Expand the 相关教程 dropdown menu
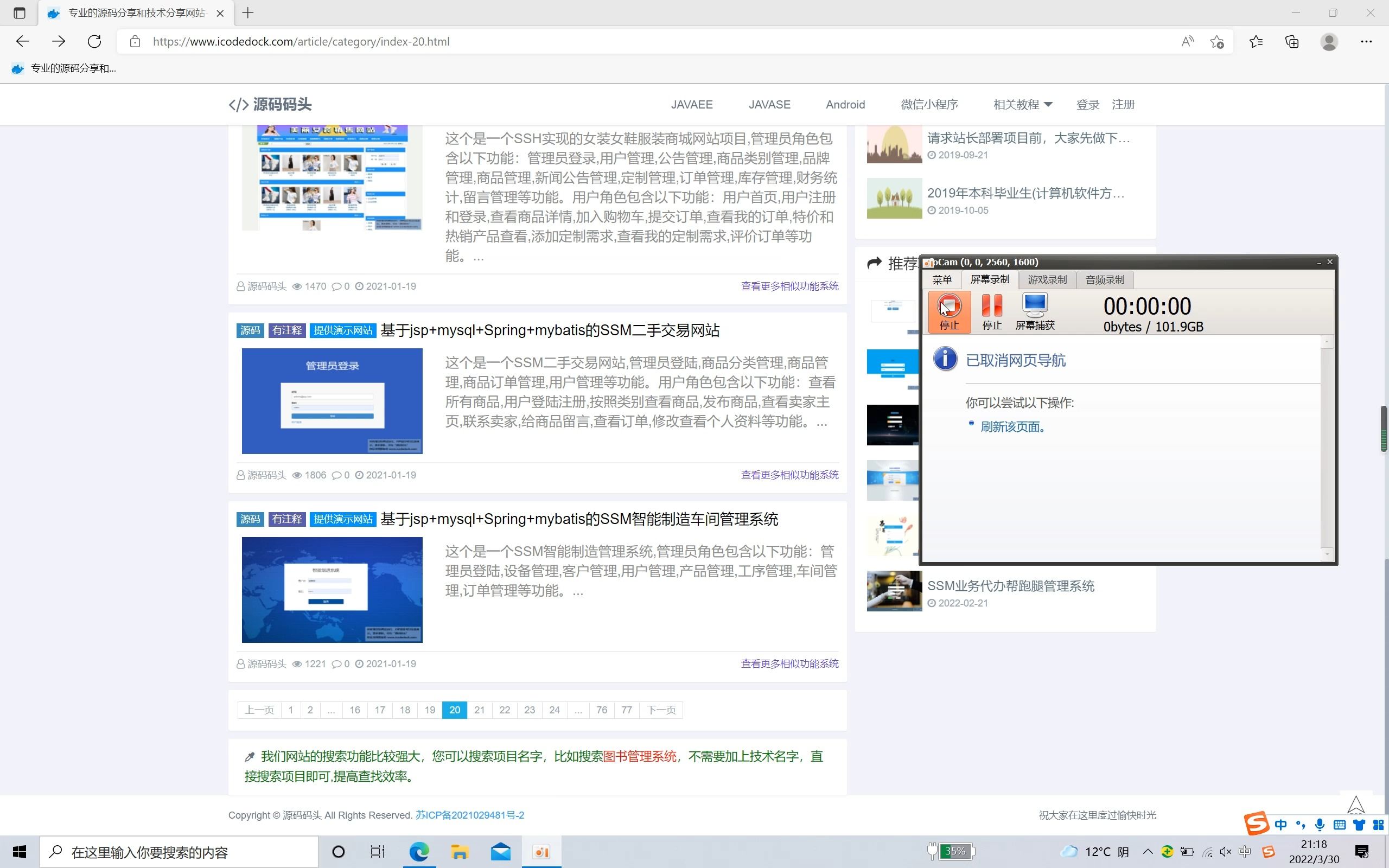 [1023, 105]
